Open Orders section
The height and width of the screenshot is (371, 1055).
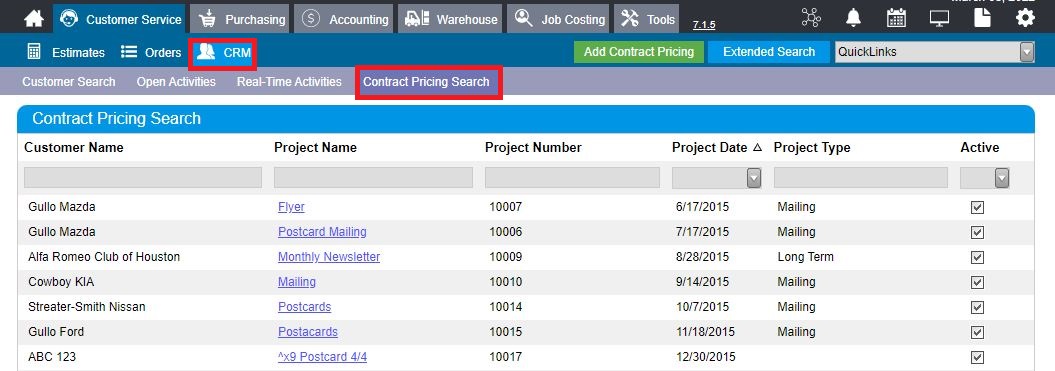coord(151,53)
